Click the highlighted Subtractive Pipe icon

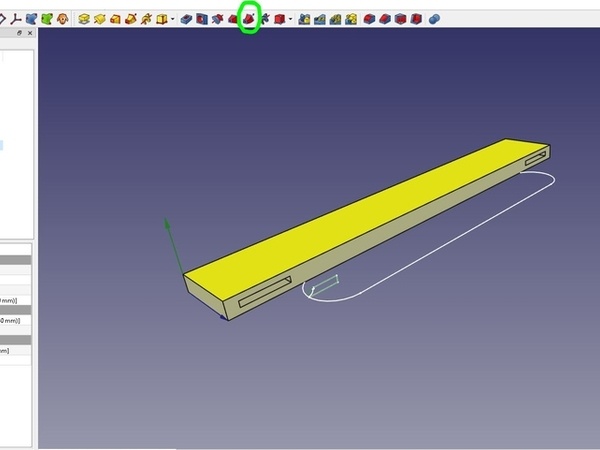pyautogui.click(x=249, y=18)
